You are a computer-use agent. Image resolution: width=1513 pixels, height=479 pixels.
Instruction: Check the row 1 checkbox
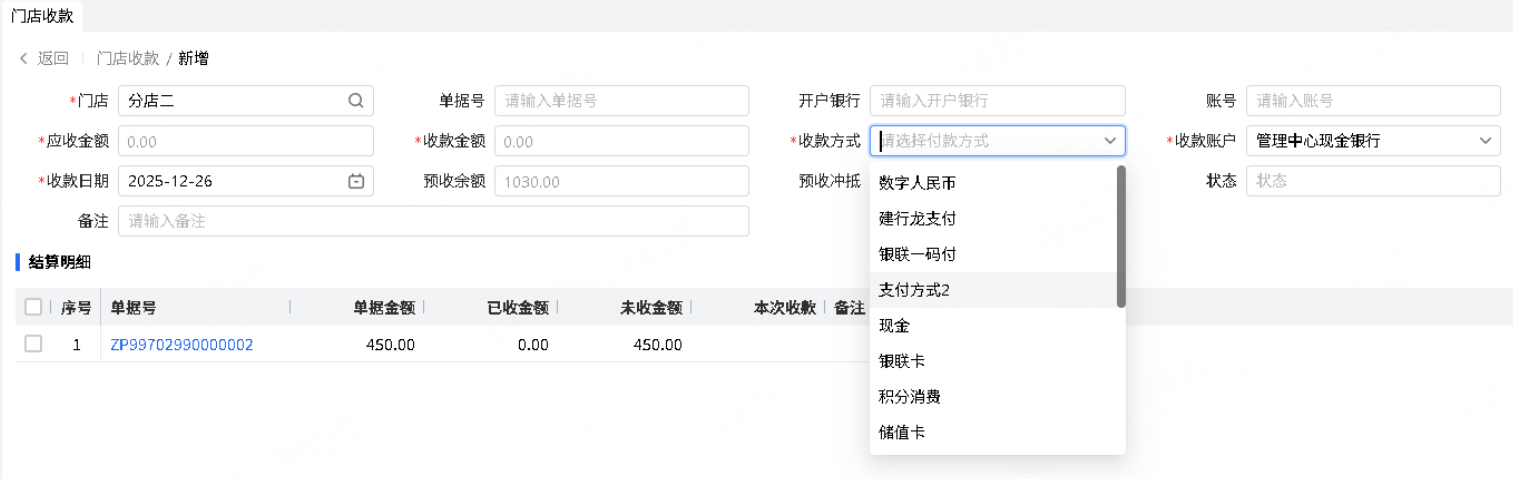coord(33,344)
